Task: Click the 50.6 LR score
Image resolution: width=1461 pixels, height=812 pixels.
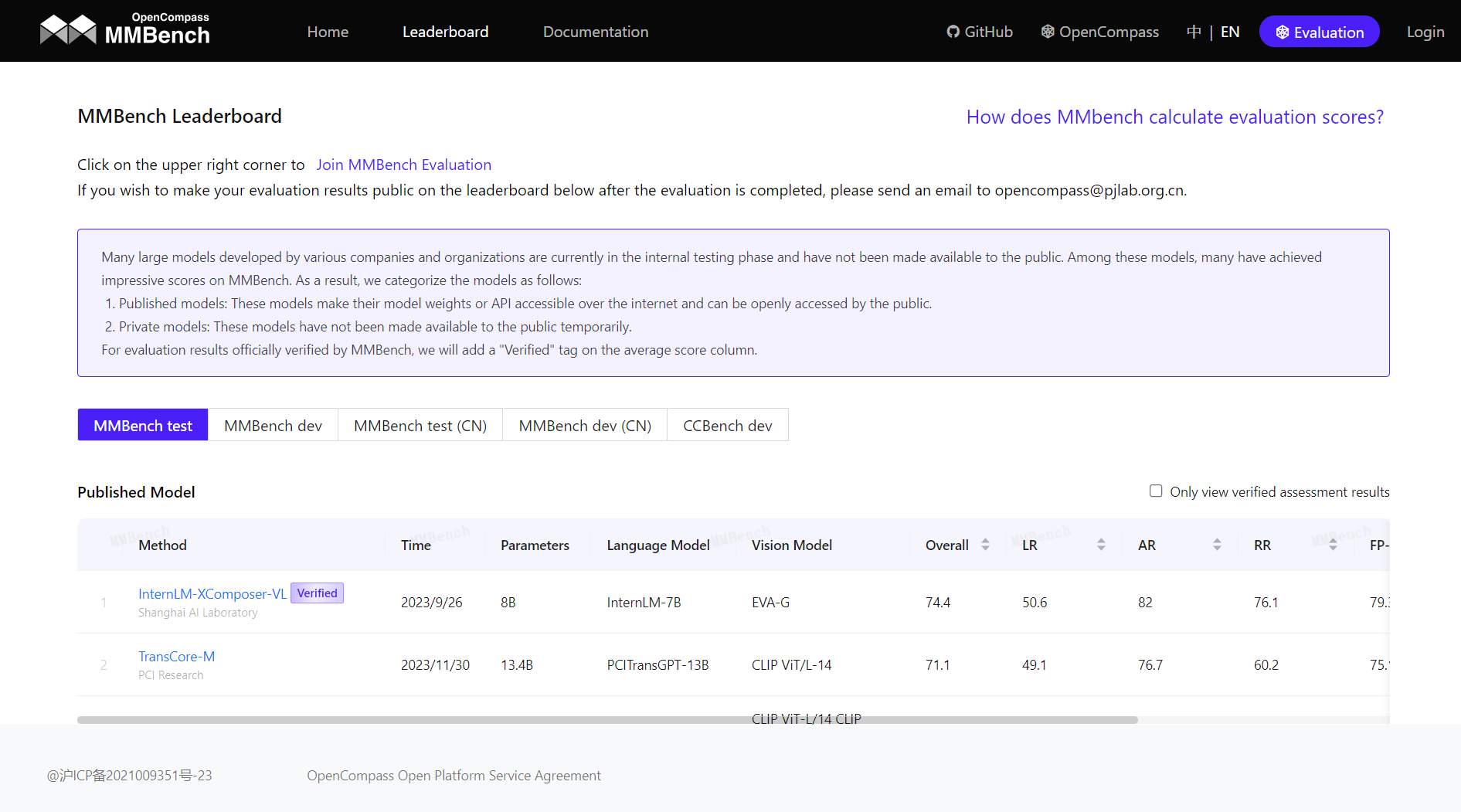Action: (x=1035, y=602)
